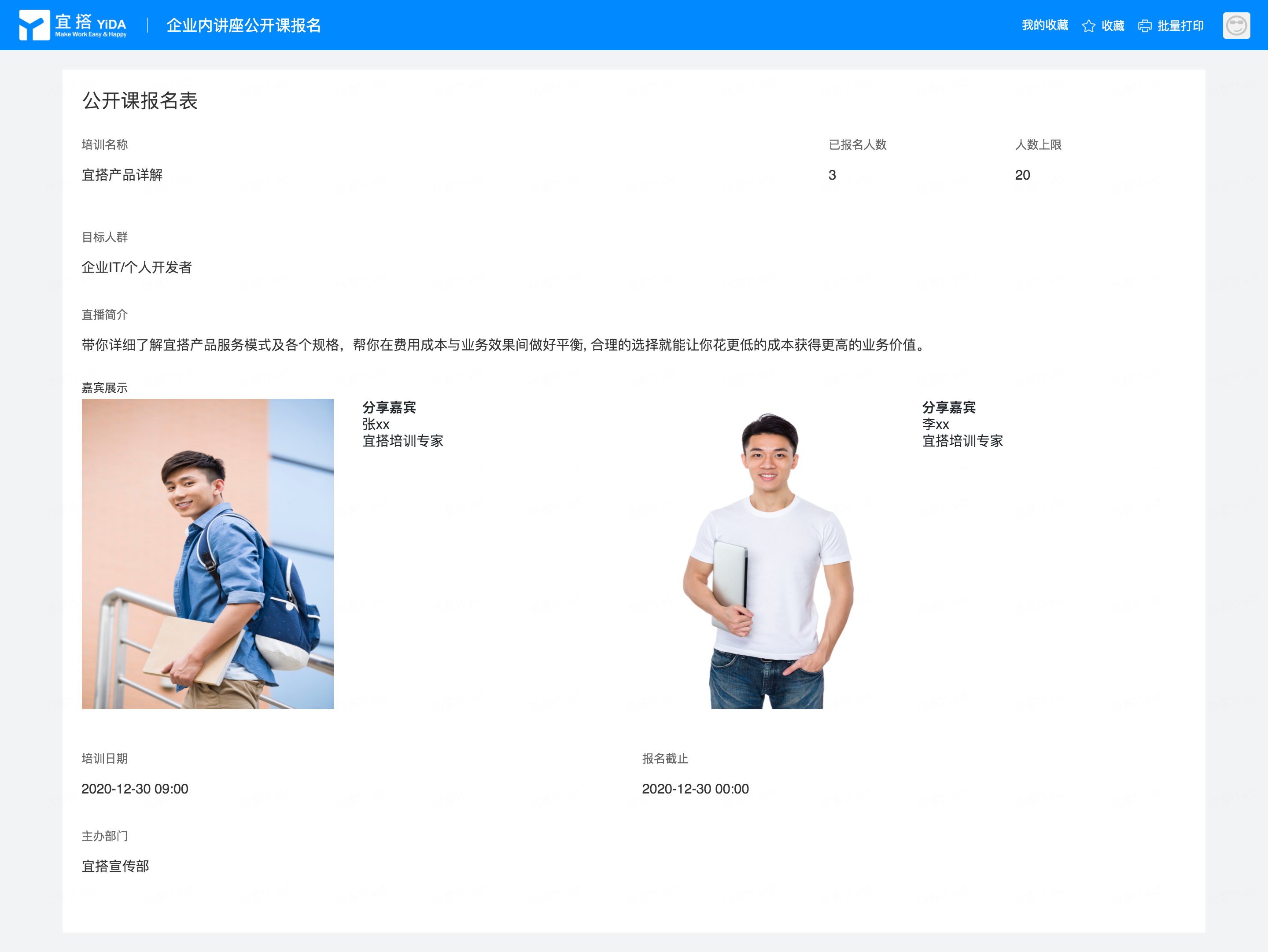The width and height of the screenshot is (1268, 952).
Task: Click the 公开课报名表 form heading
Action: [x=139, y=101]
